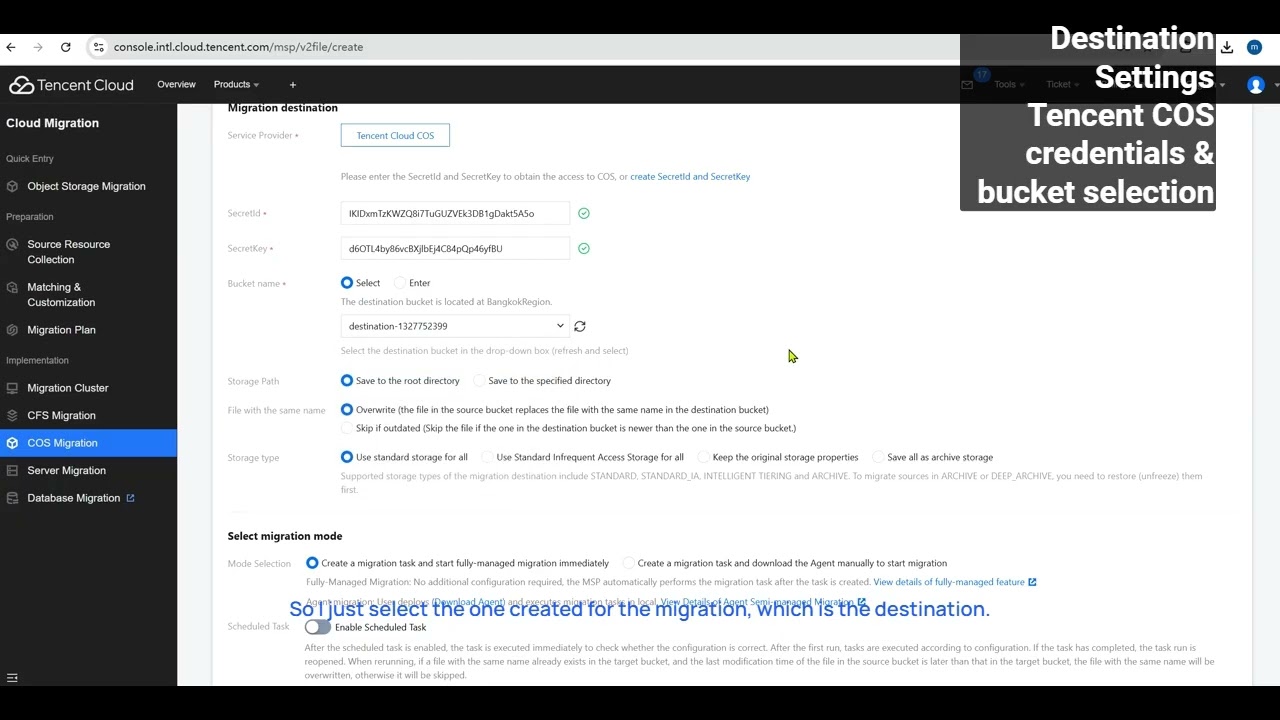Viewport: 1280px width, 720px height.
Task: Reload the page with the refresh icon
Action: (66, 47)
